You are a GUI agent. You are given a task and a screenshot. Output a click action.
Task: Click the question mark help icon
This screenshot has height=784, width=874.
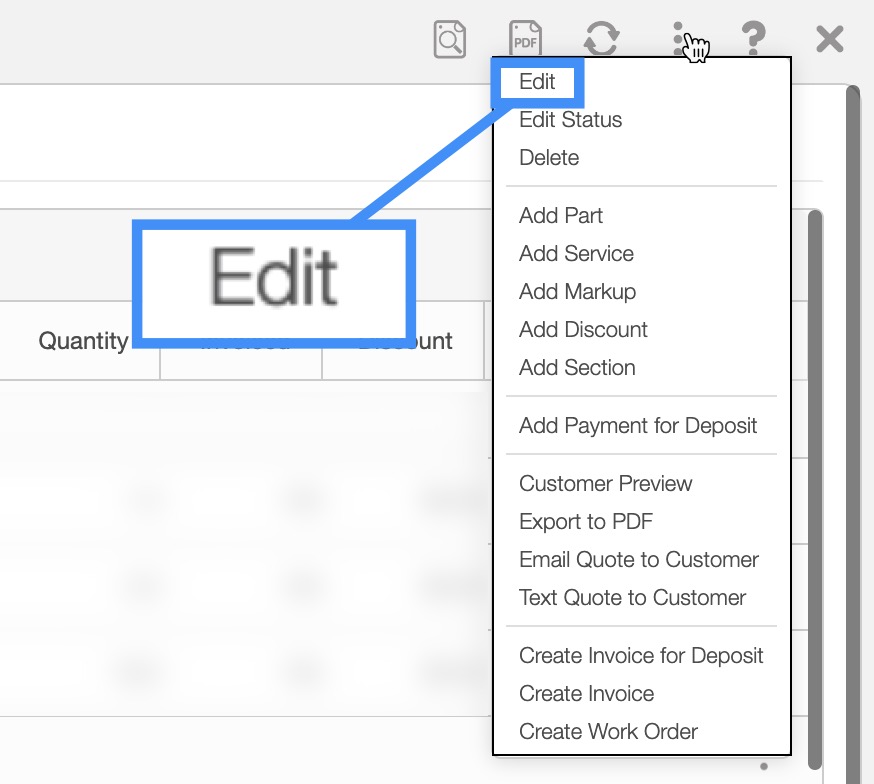click(753, 39)
